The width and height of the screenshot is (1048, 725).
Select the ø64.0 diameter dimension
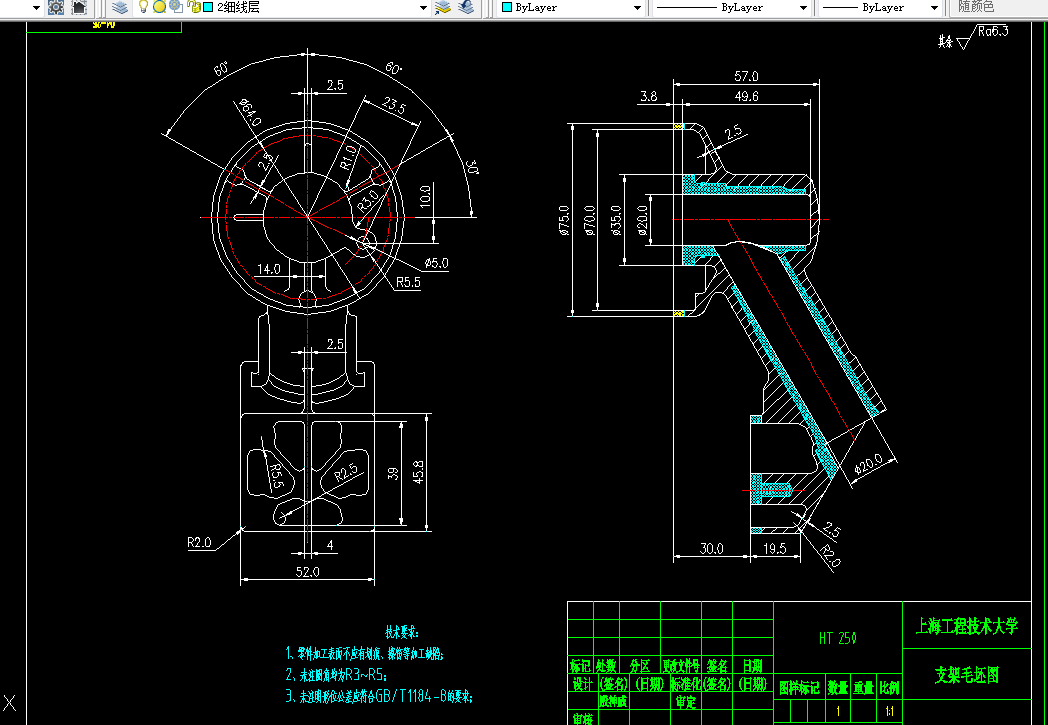[x=249, y=113]
